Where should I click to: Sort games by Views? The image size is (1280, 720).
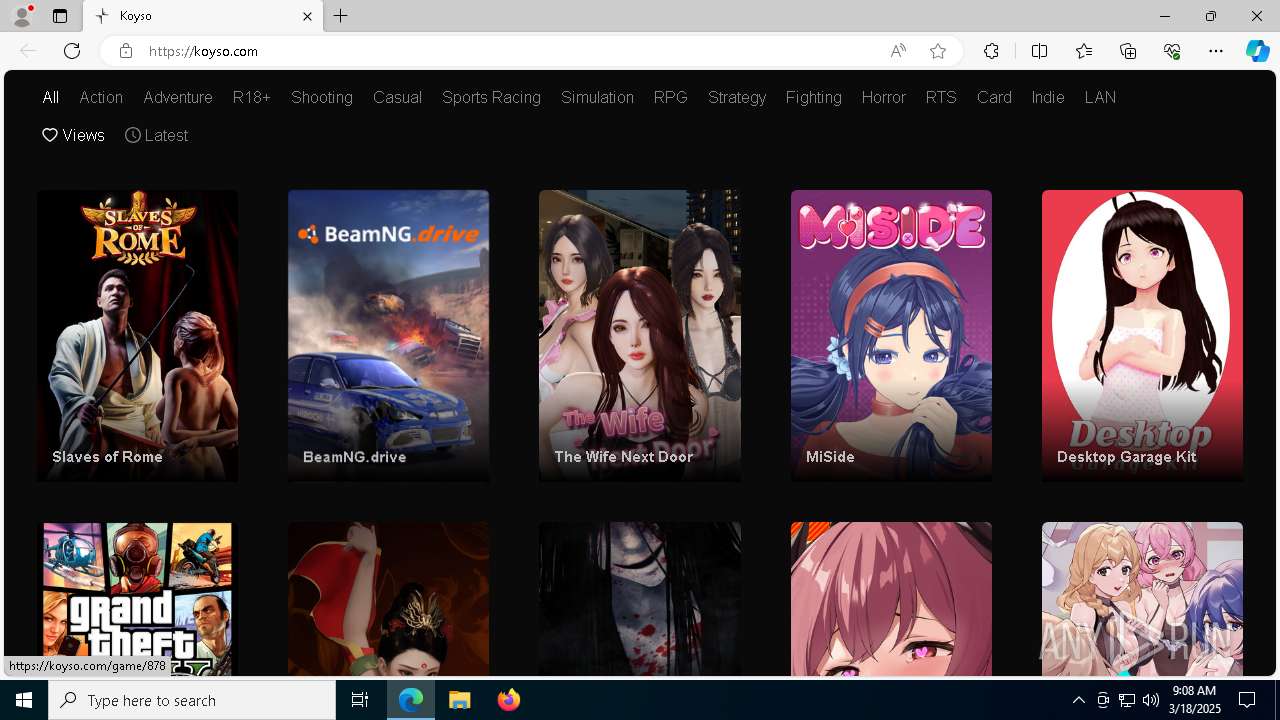coord(73,135)
